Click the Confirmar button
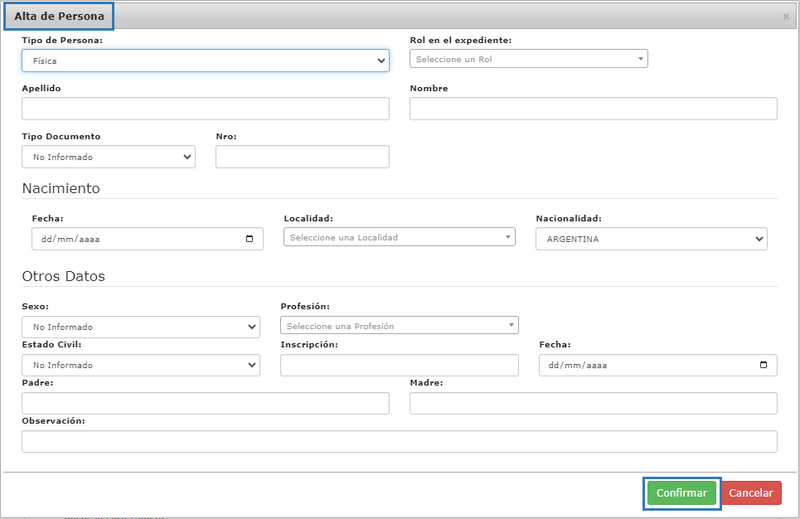The width and height of the screenshot is (800, 519). pos(681,493)
